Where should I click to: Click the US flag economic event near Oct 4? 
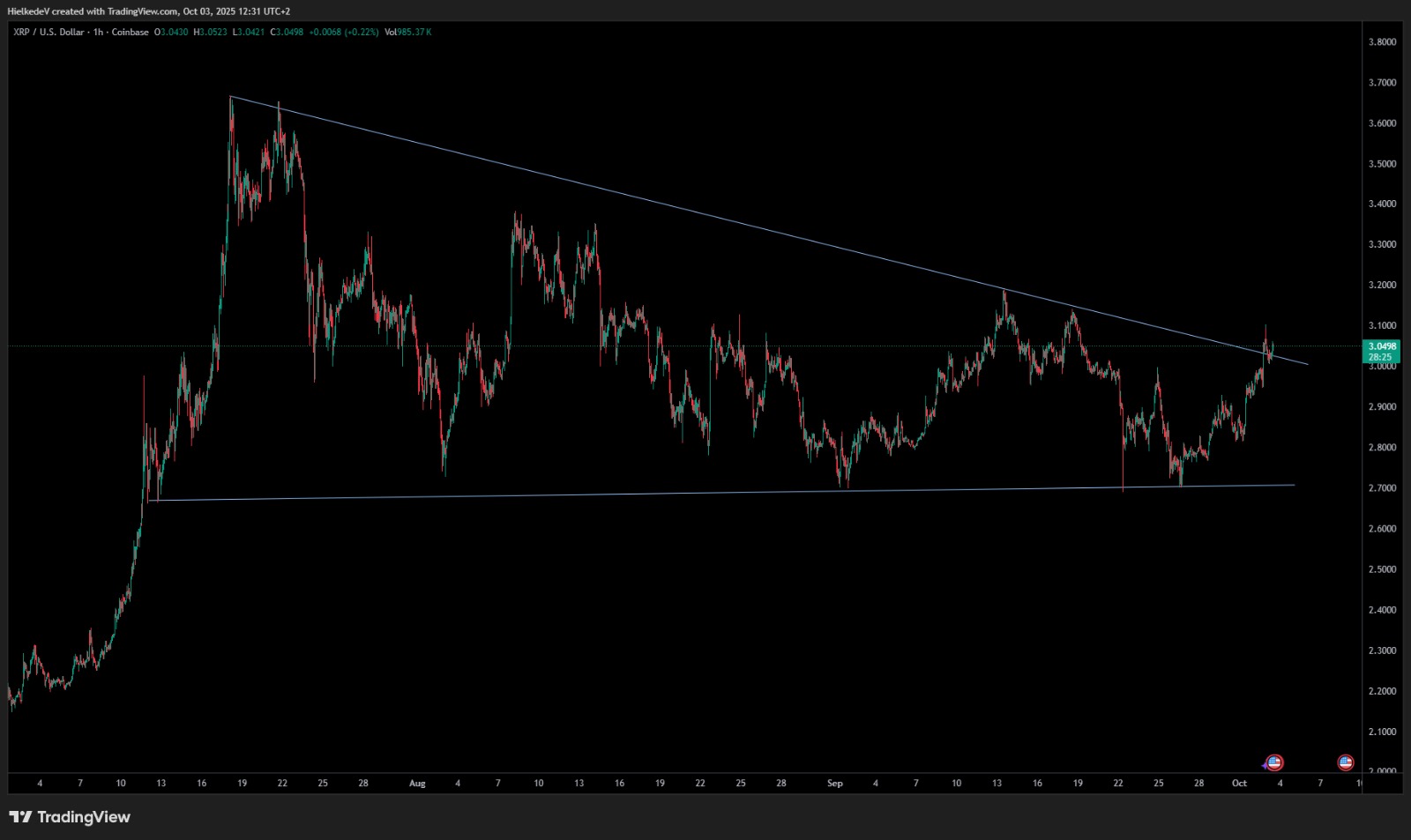[x=1274, y=762]
